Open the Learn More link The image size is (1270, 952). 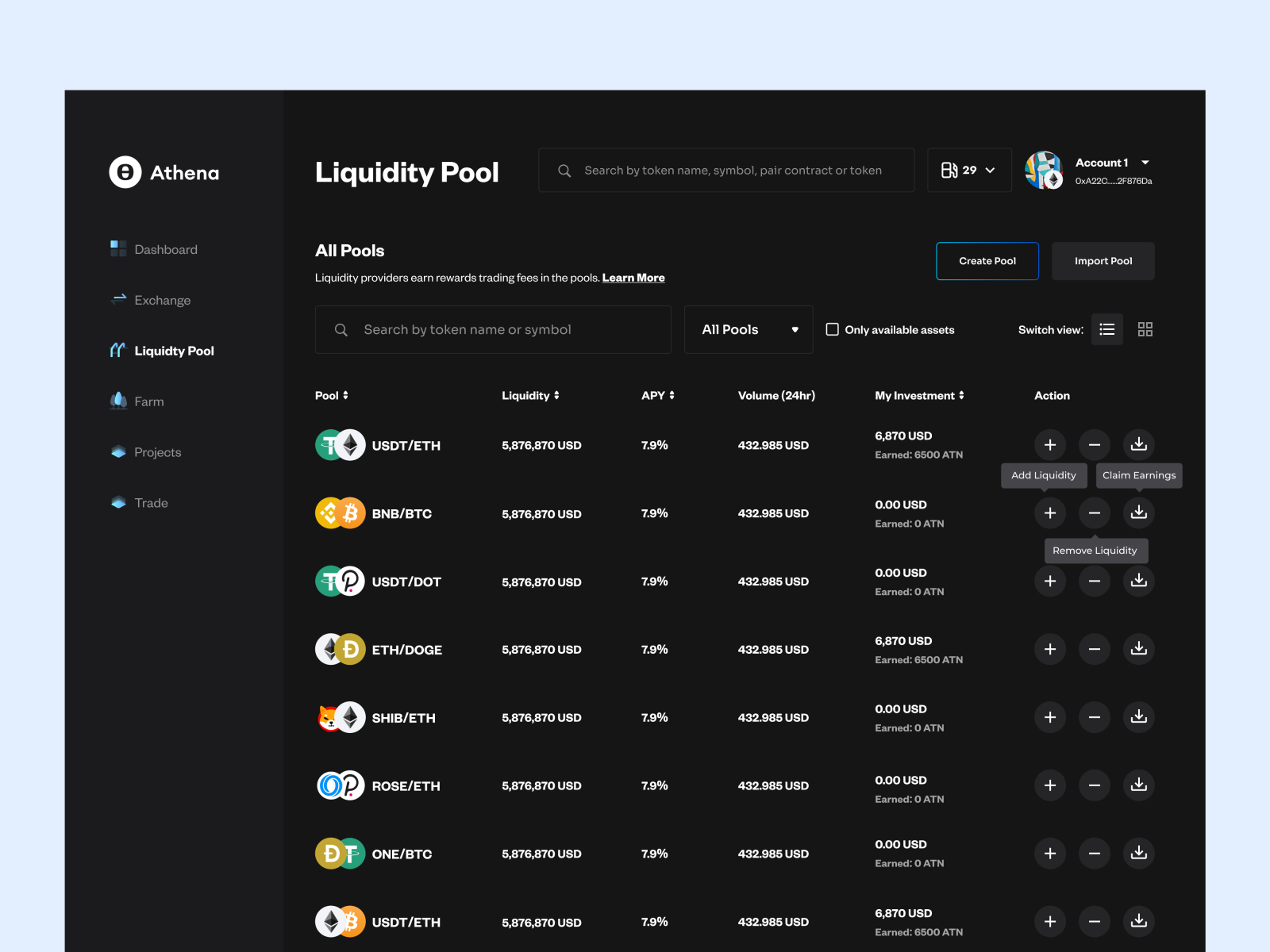coord(633,277)
